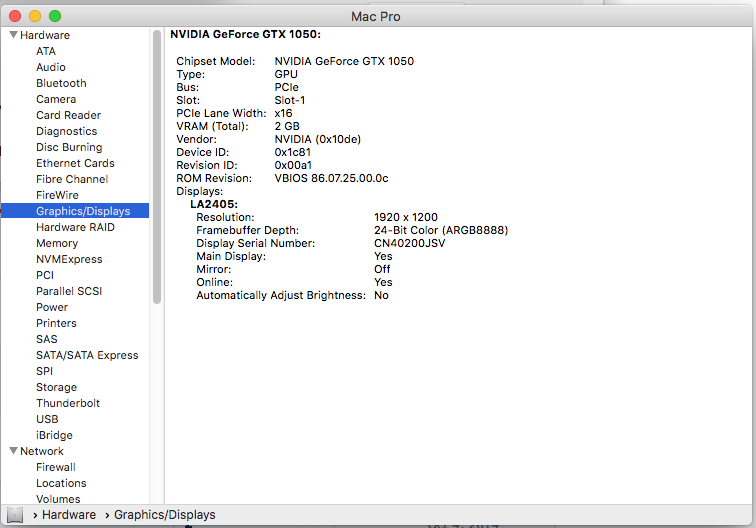Minimize the window with the yellow button
The height and width of the screenshot is (528, 756).
point(35,16)
